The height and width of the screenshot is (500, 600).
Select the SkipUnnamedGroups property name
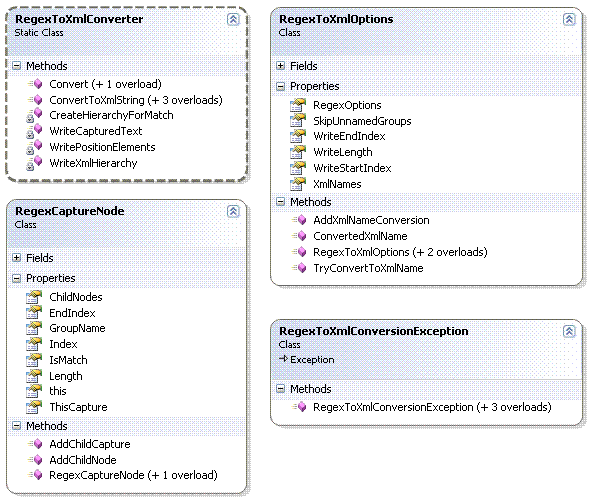pos(362,121)
